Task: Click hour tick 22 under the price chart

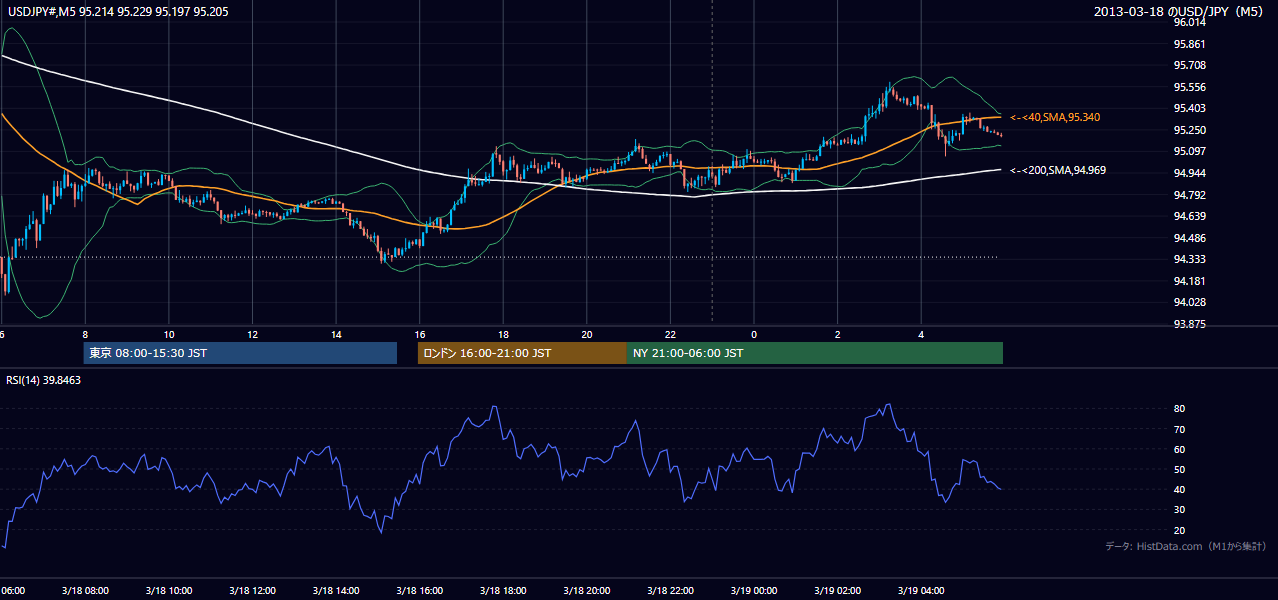Action: pyautogui.click(x=670, y=334)
